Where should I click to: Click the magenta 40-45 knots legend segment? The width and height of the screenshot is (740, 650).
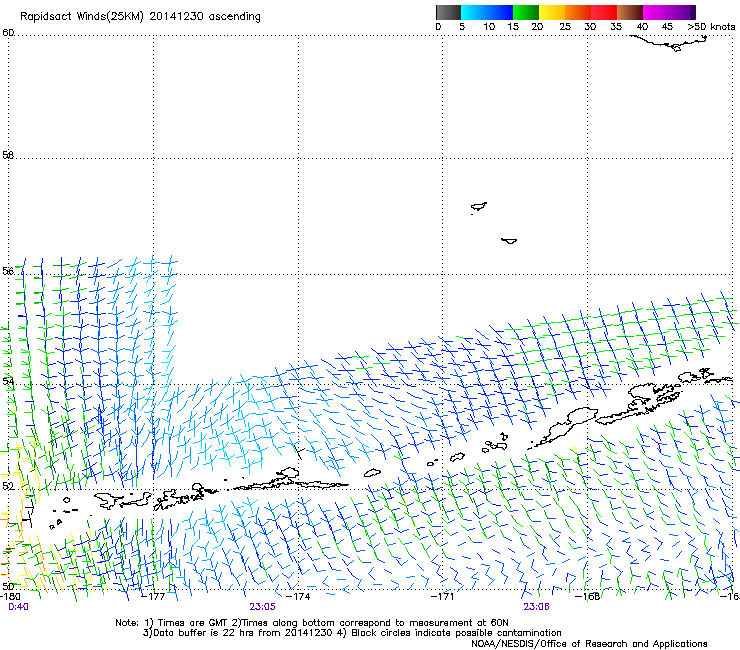click(656, 12)
